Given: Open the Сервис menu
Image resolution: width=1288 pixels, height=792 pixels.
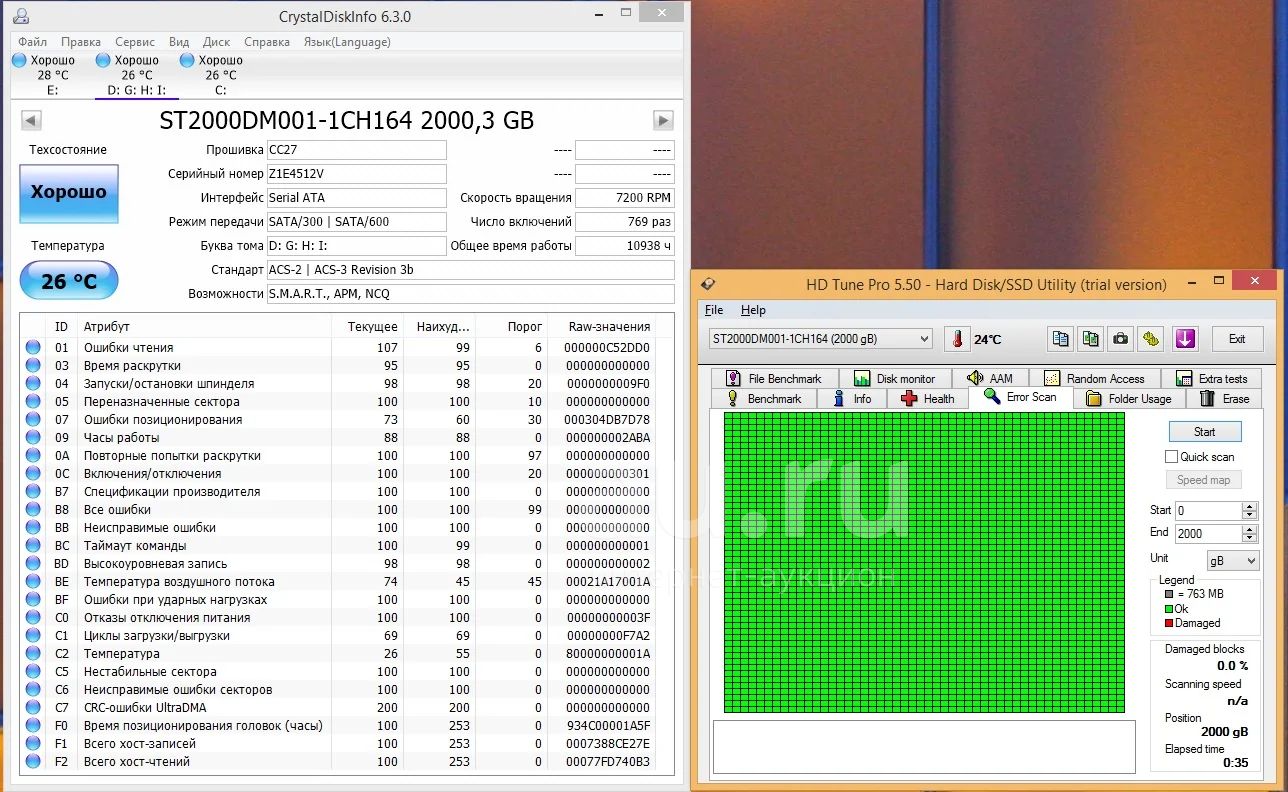Looking at the screenshot, I should pos(135,42).
